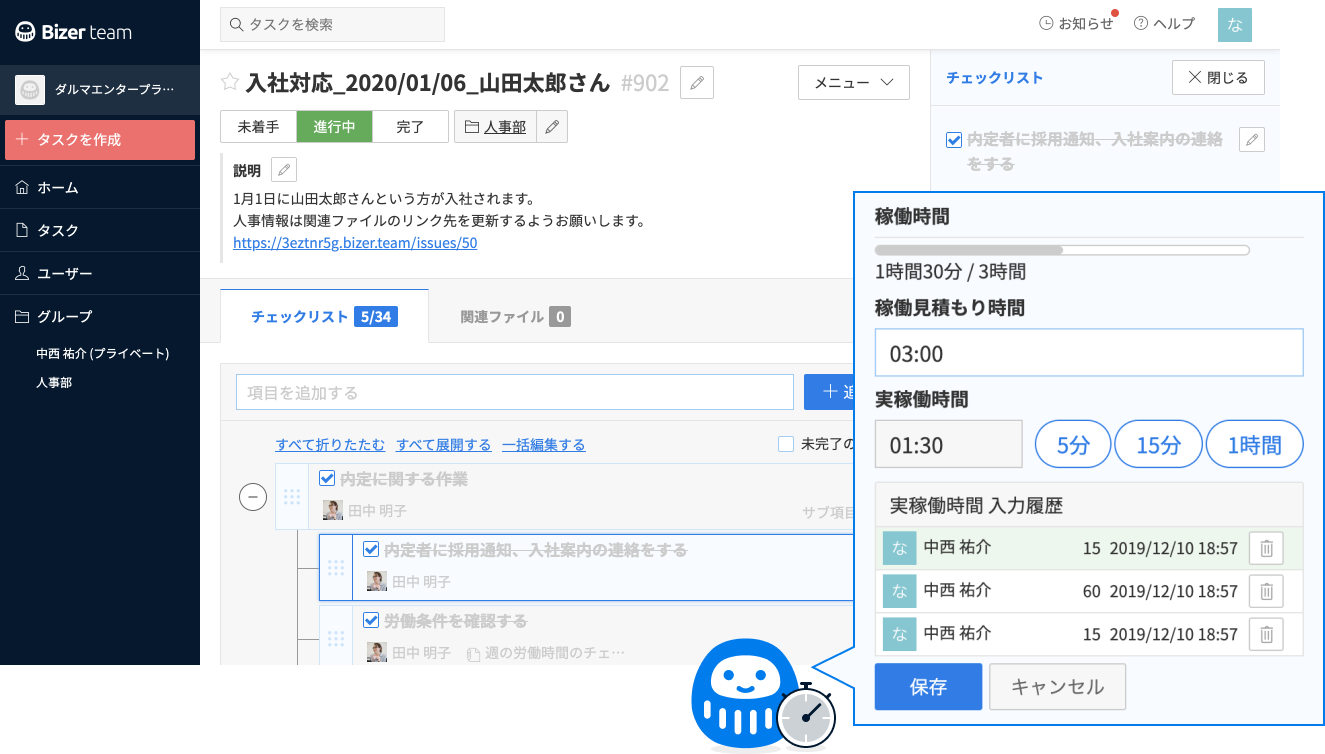Star the task 入社対応 with the star icon
The width and height of the screenshot is (1325, 754).
229,83
